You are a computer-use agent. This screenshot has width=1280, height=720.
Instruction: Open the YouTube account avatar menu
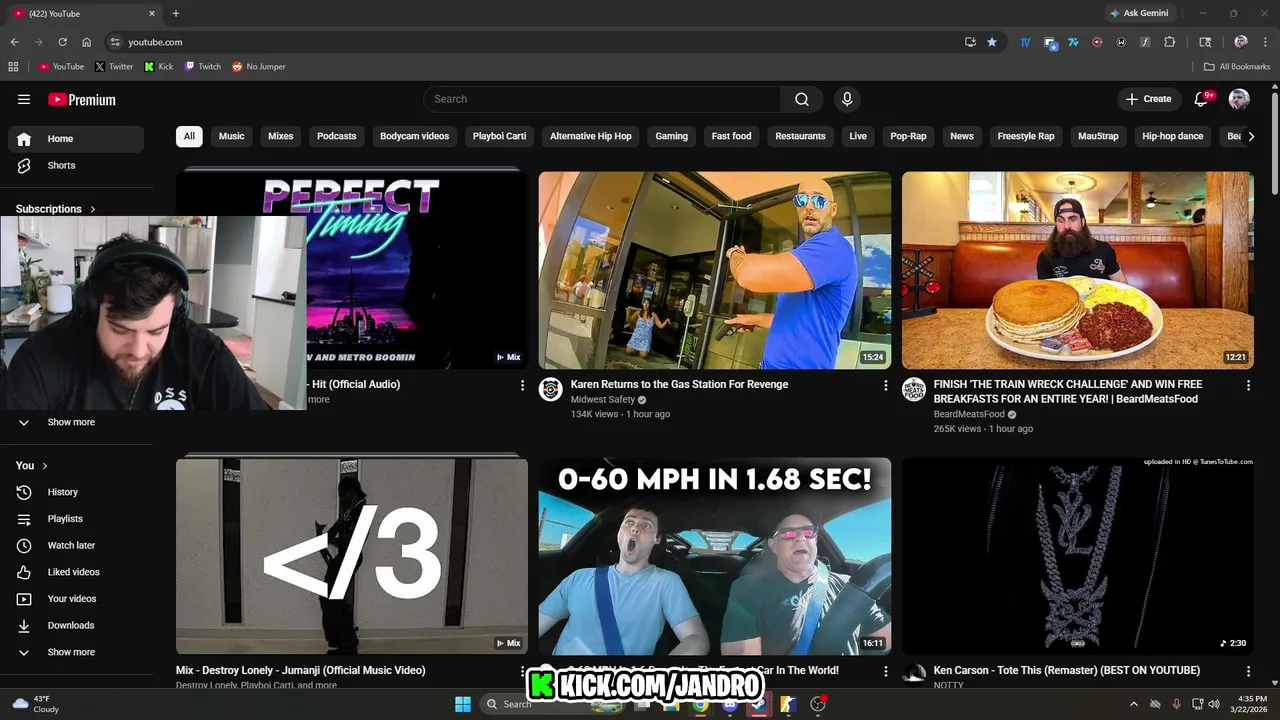[1239, 99]
